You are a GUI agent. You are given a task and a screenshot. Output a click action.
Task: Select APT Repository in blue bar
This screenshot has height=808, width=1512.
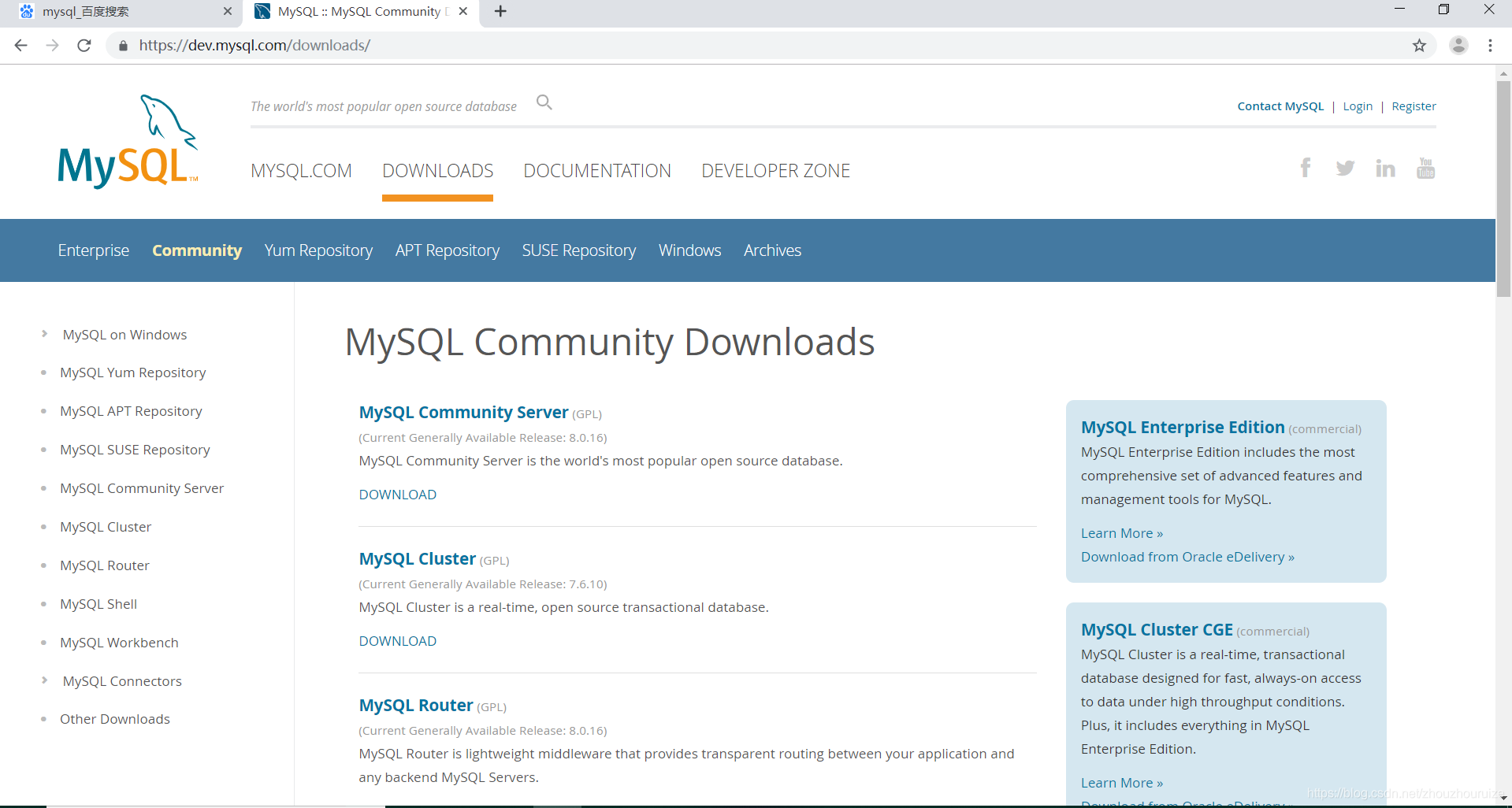click(448, 250)
